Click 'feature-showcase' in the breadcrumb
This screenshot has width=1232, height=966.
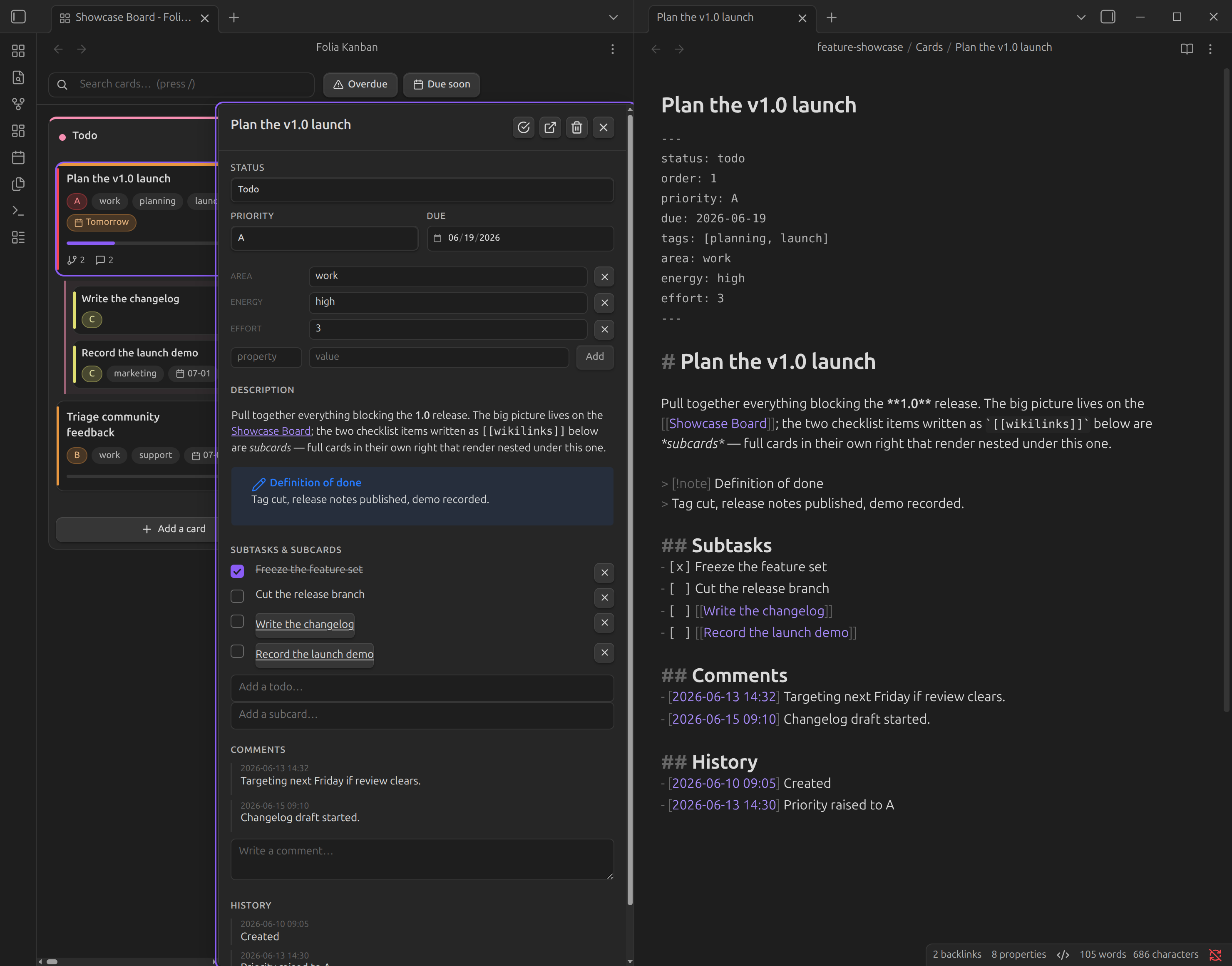point(859,47)
